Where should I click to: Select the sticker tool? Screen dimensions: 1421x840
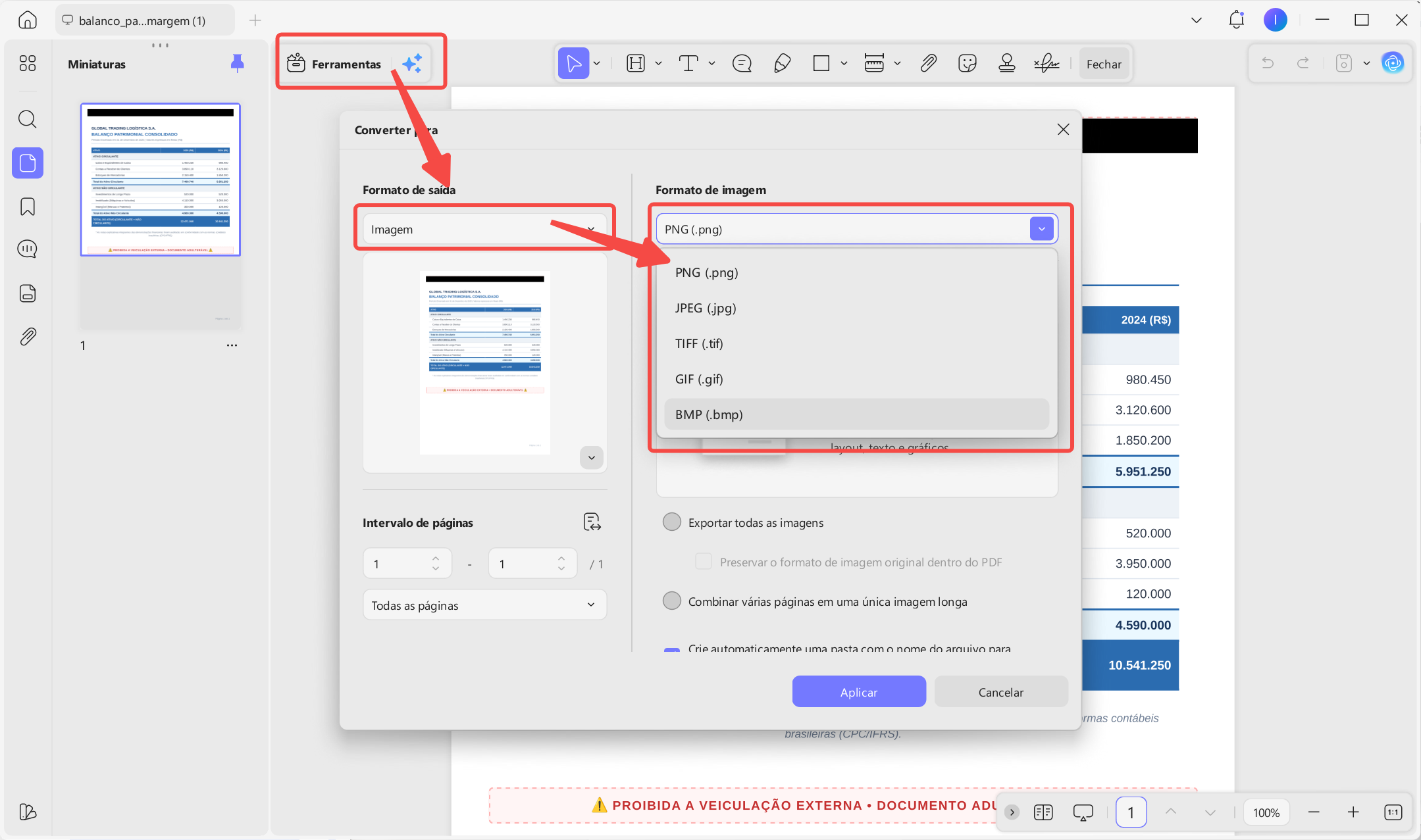point(967,64)
